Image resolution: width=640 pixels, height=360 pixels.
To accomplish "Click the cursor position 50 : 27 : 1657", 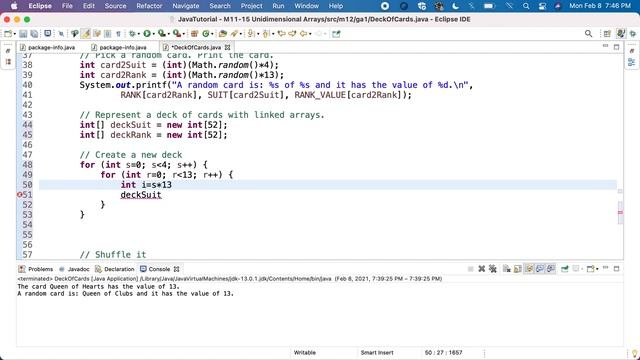I will click(443, 352).
